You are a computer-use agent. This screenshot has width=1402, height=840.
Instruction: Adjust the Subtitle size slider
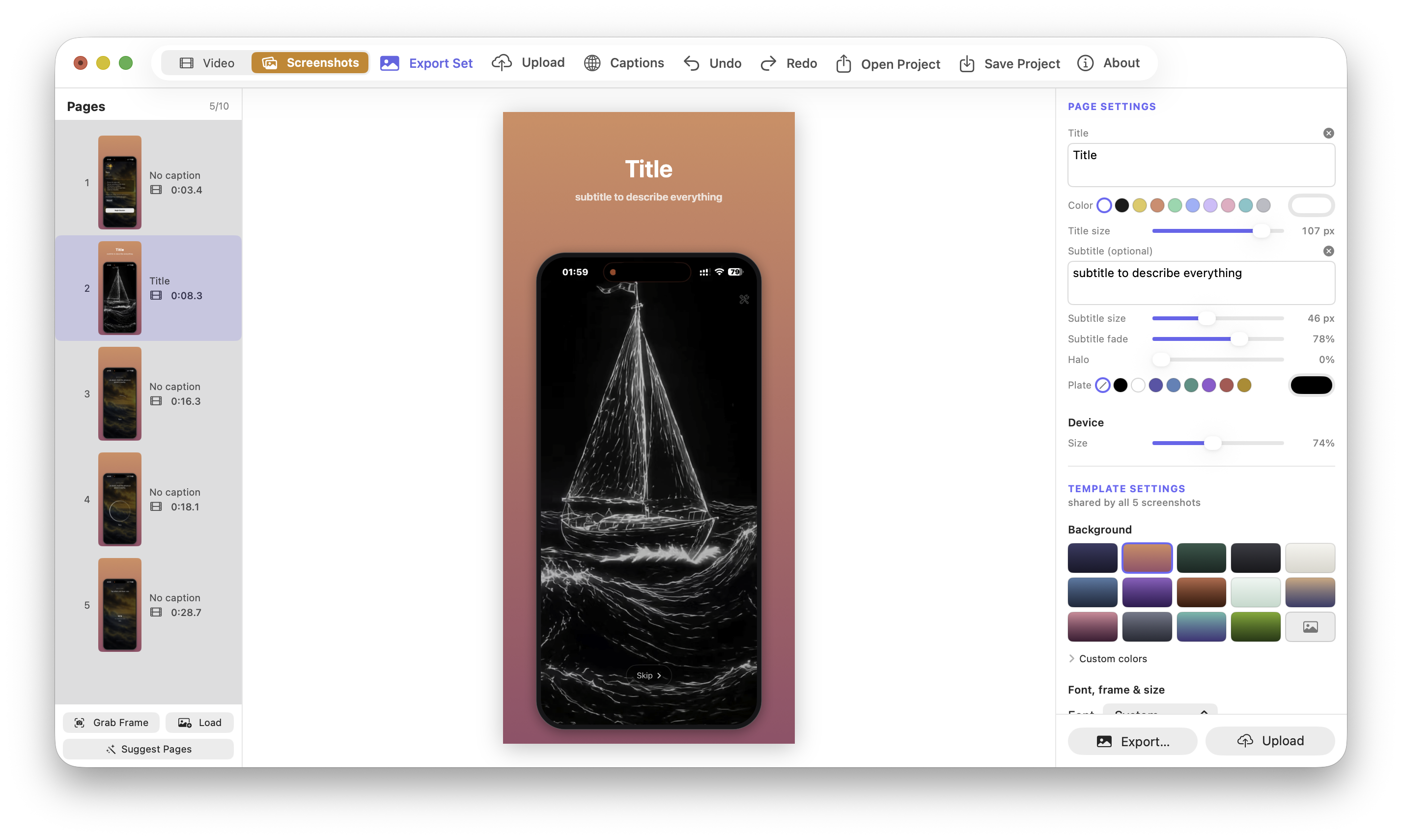click(x=1217, y=318)
